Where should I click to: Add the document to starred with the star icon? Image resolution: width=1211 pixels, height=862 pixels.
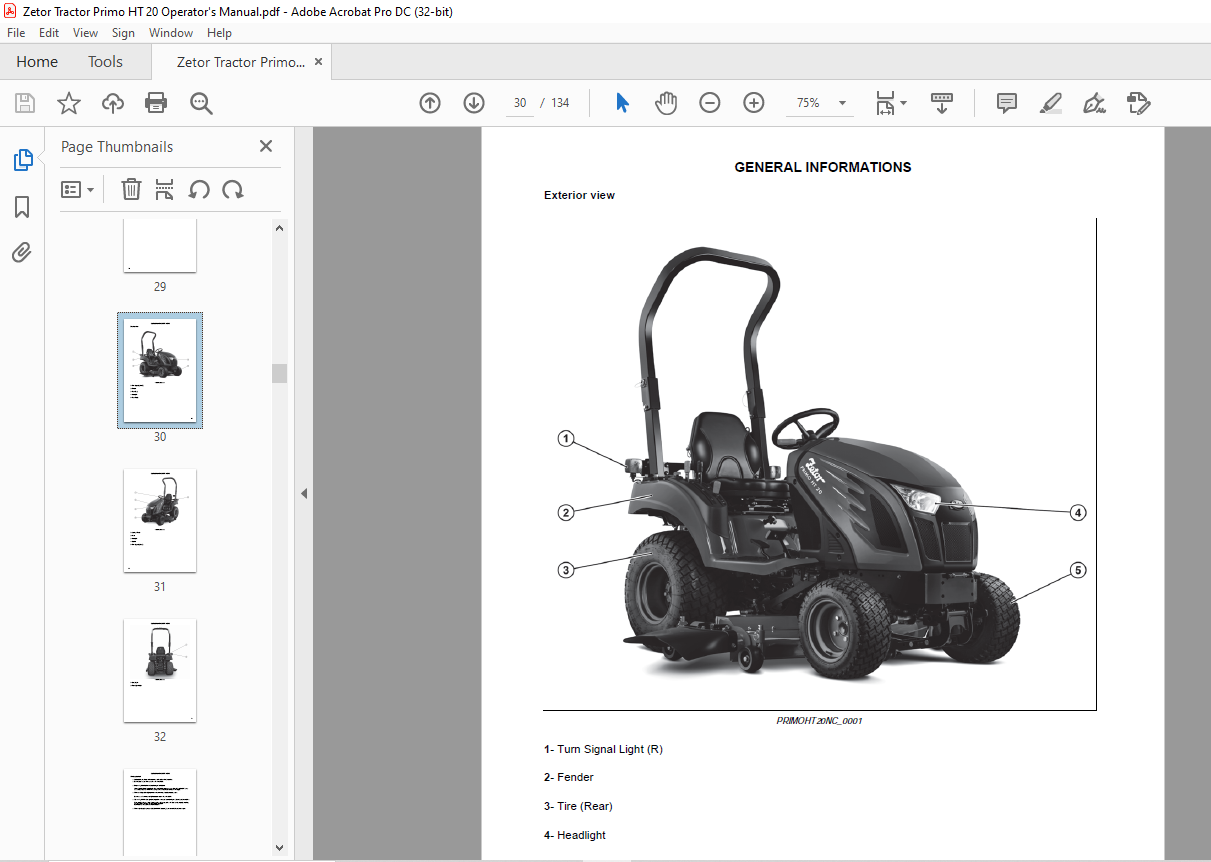point(69,103)
